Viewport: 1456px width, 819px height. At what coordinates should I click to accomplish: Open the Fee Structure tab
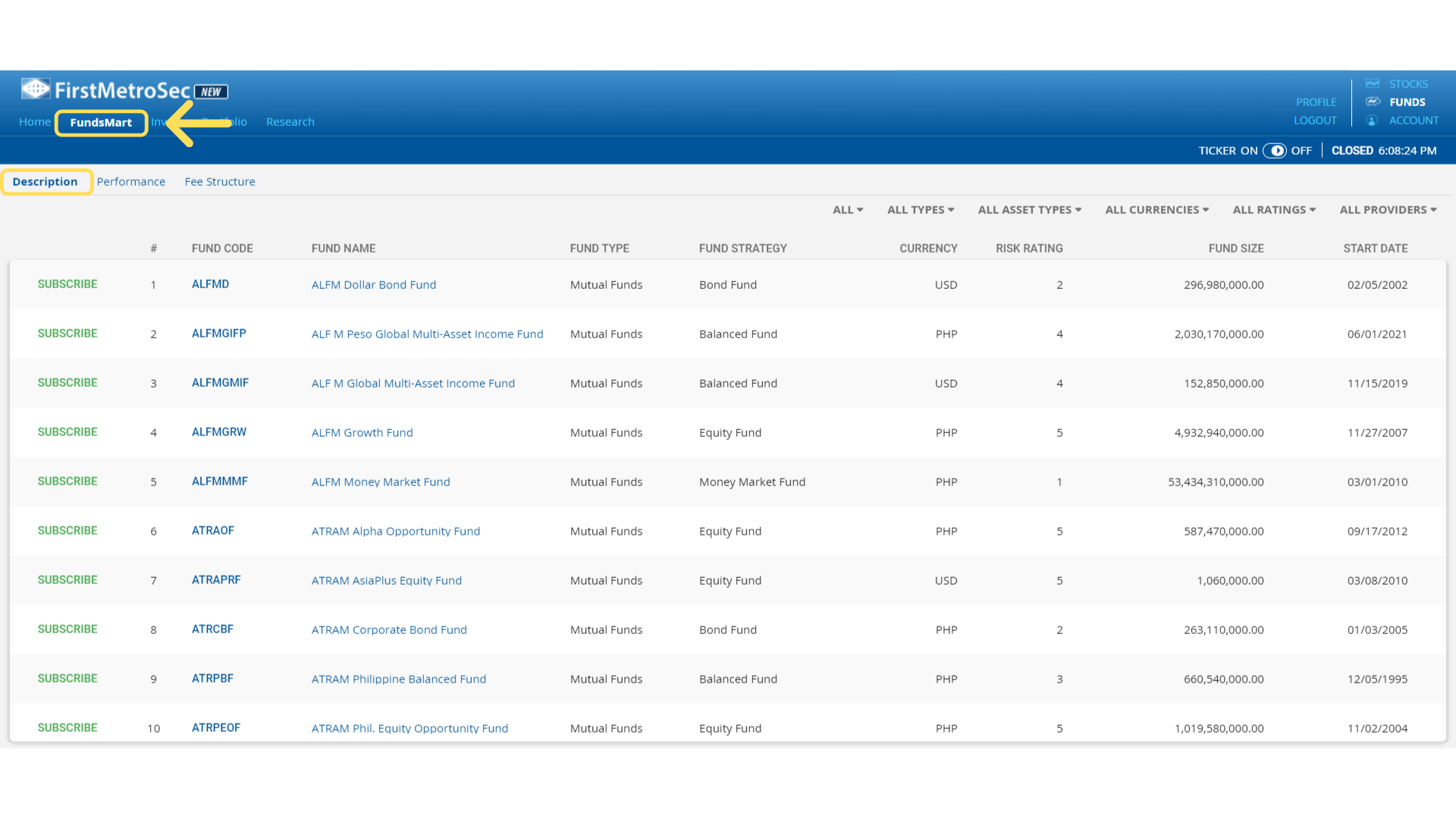click(x=220, y=182)
